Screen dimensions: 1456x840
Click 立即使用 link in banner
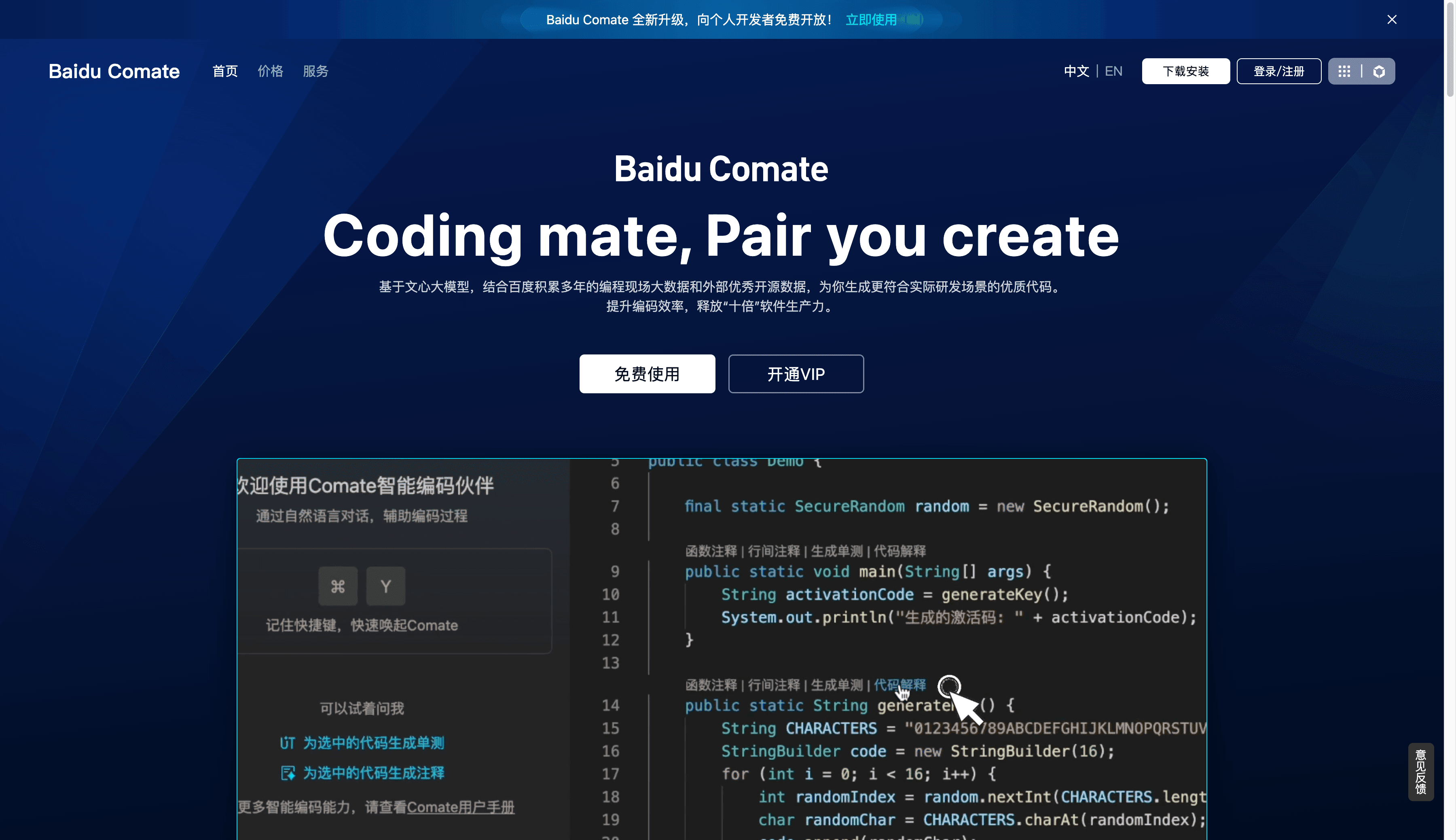[x=871, y=20]
